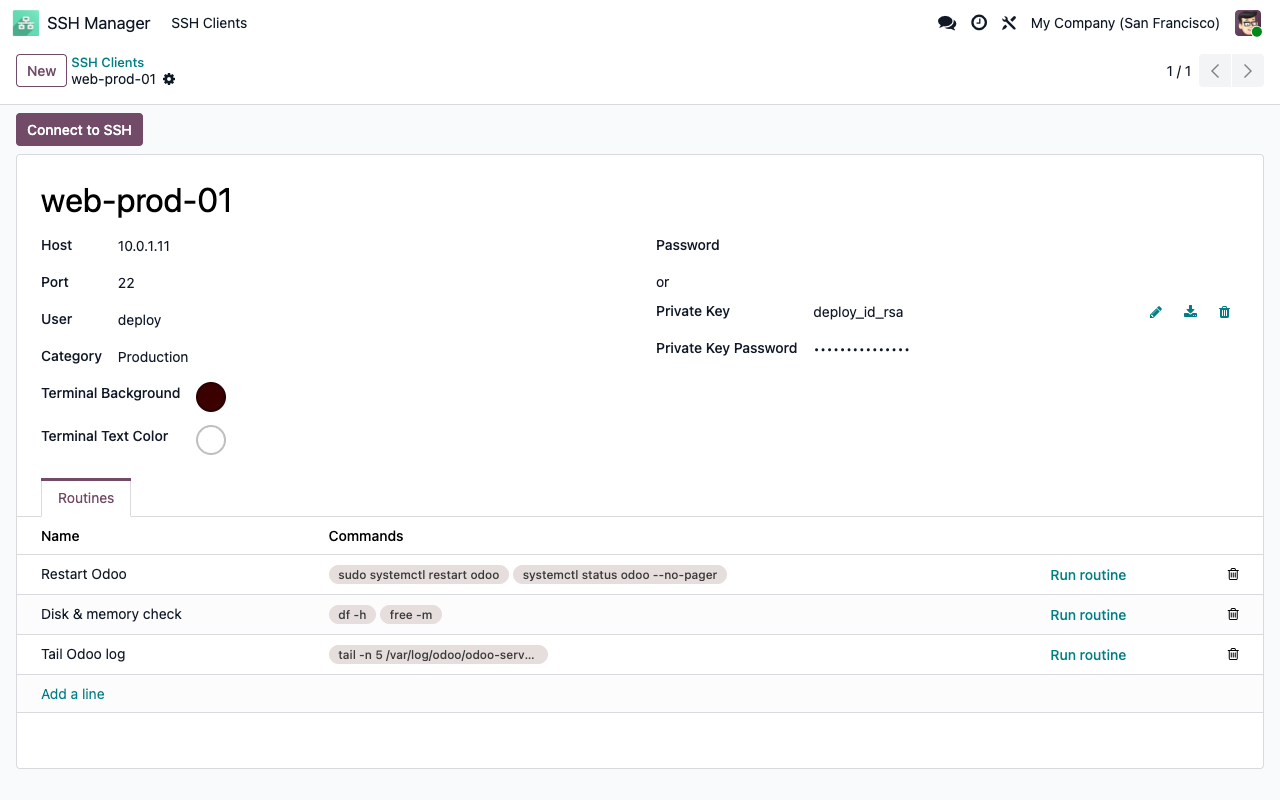This screenshot has width=1280, height=800.
Task: Open the activities clock icon
Action: [x=979, y=23]
